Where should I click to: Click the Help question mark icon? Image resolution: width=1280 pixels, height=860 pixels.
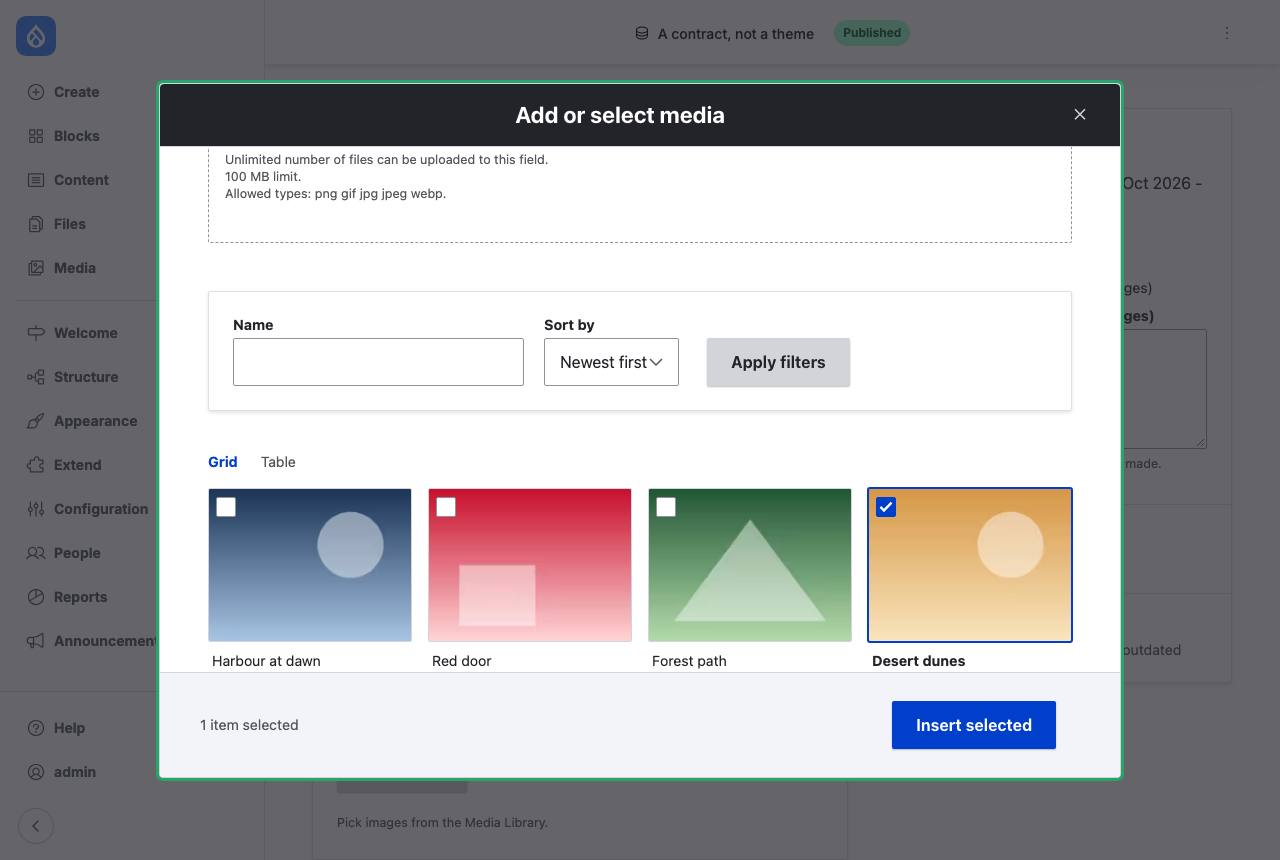tap(36, 728)
